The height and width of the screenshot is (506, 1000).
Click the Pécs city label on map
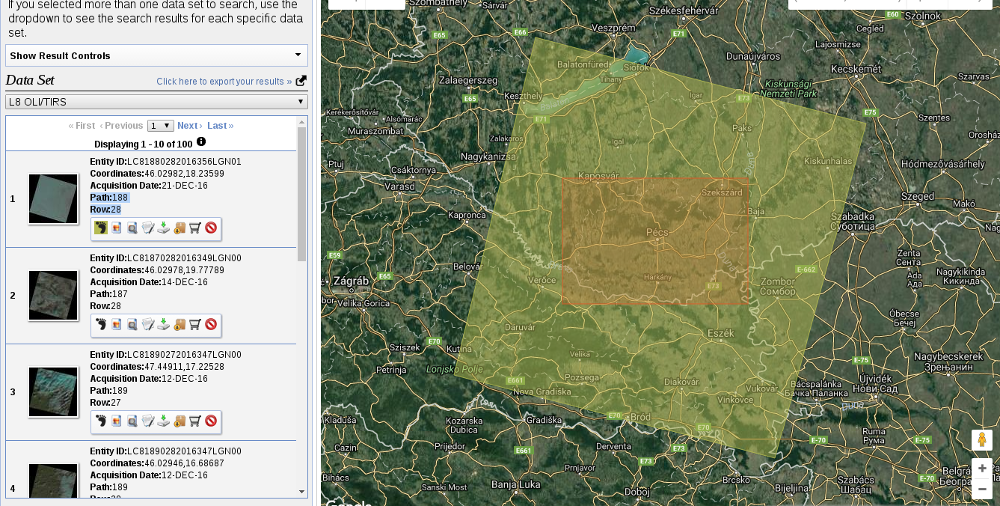coord(657,232)
